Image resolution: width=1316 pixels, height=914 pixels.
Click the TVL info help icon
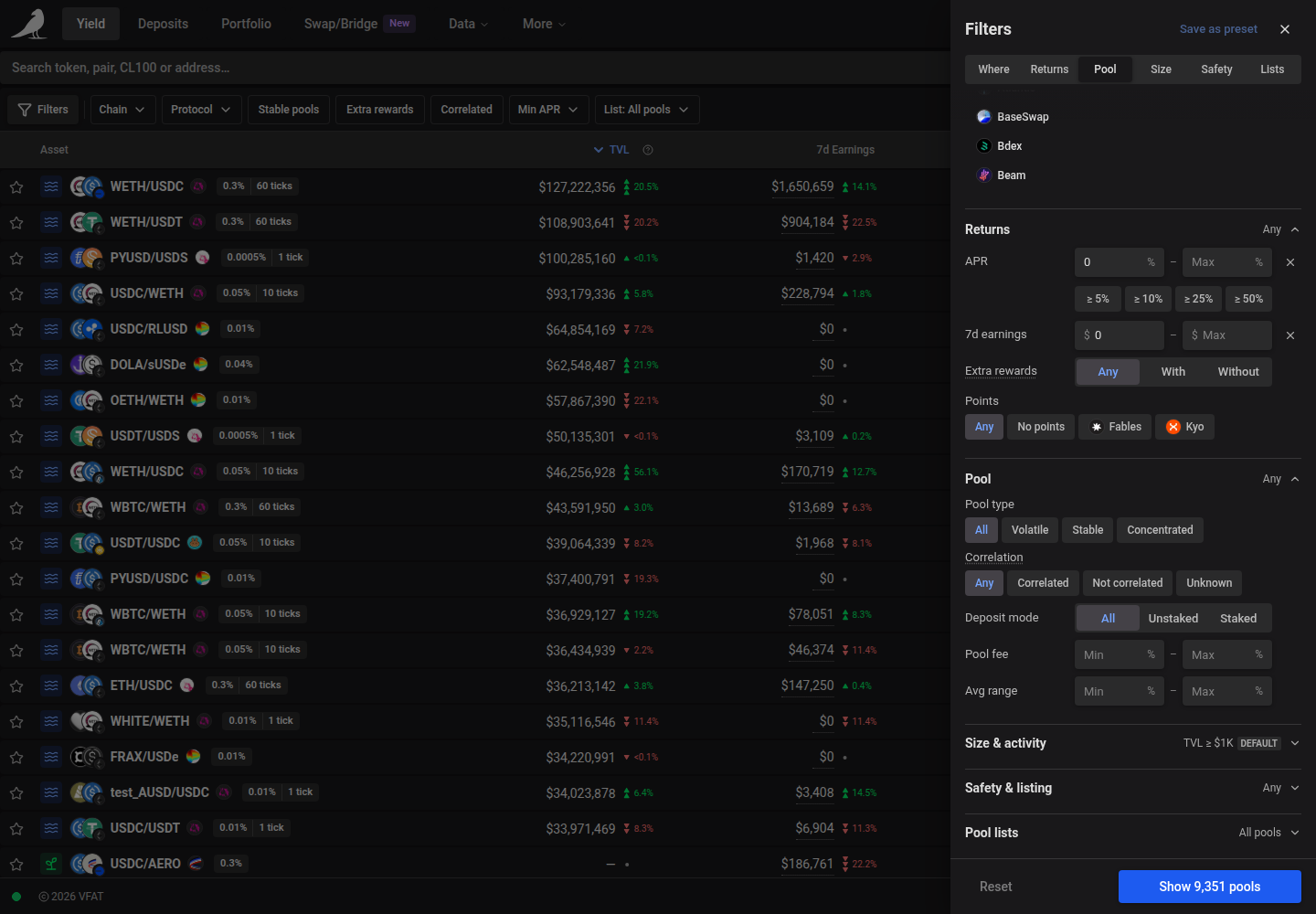click(648, 150)
